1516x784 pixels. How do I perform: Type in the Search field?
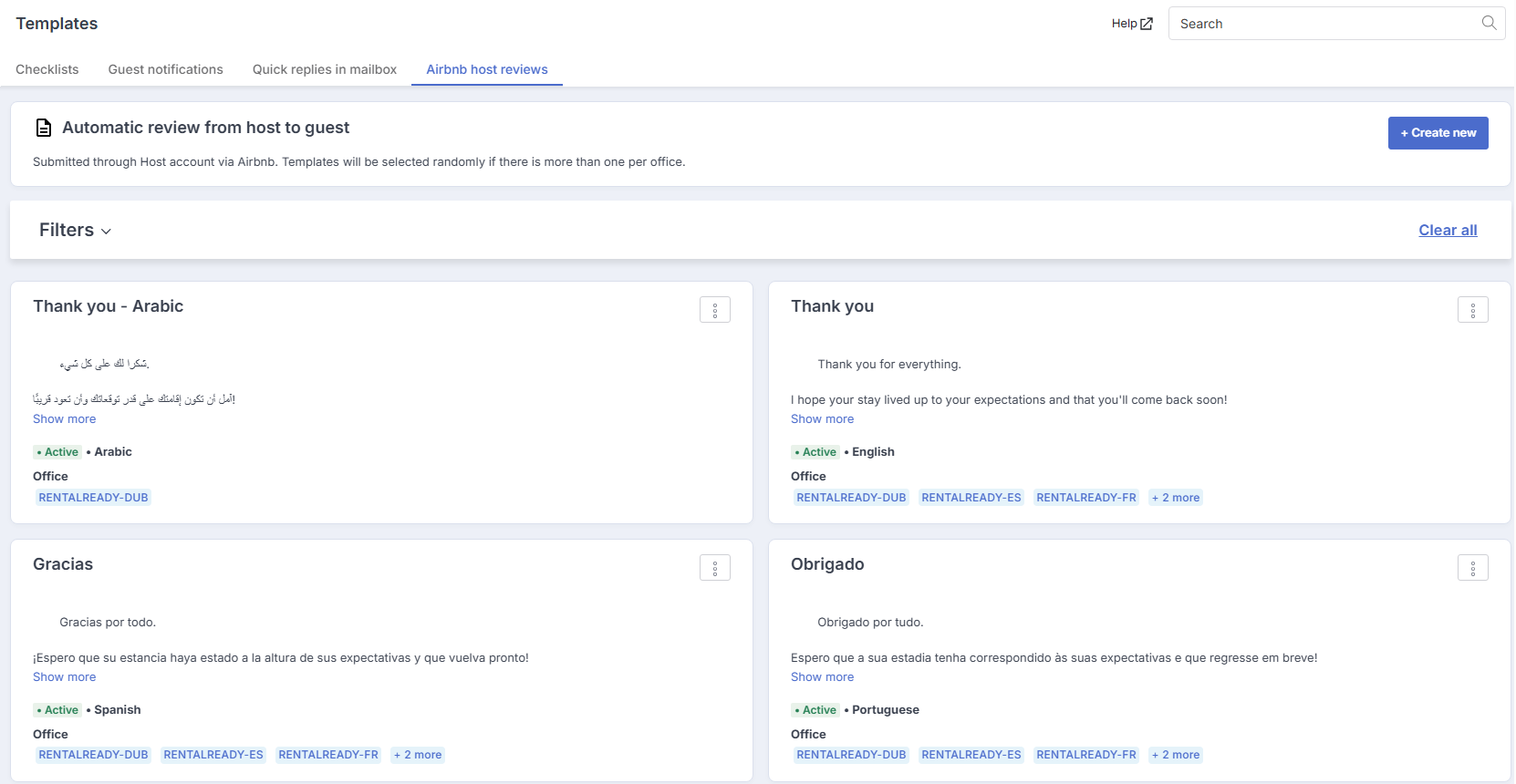tap(1323, 24)
